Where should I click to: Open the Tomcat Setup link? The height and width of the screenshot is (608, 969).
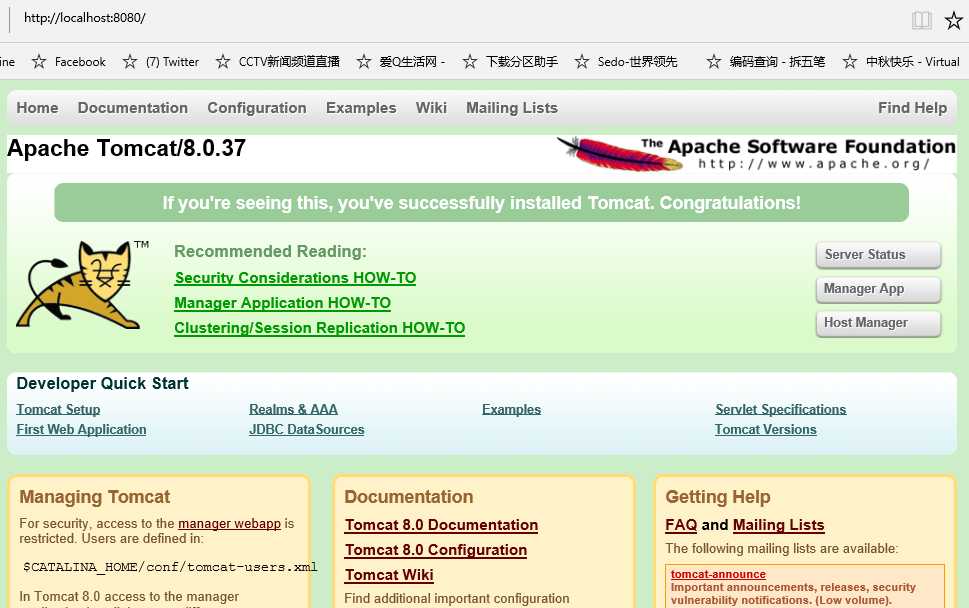[58, 409]
